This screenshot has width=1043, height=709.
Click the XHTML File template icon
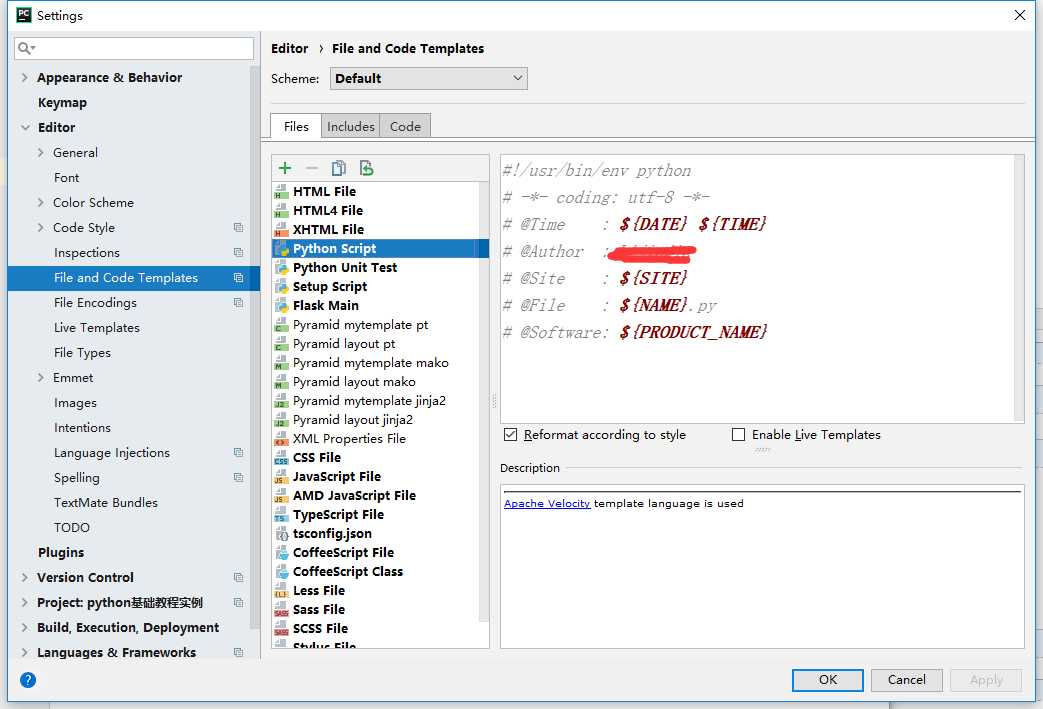click(281, 229)
